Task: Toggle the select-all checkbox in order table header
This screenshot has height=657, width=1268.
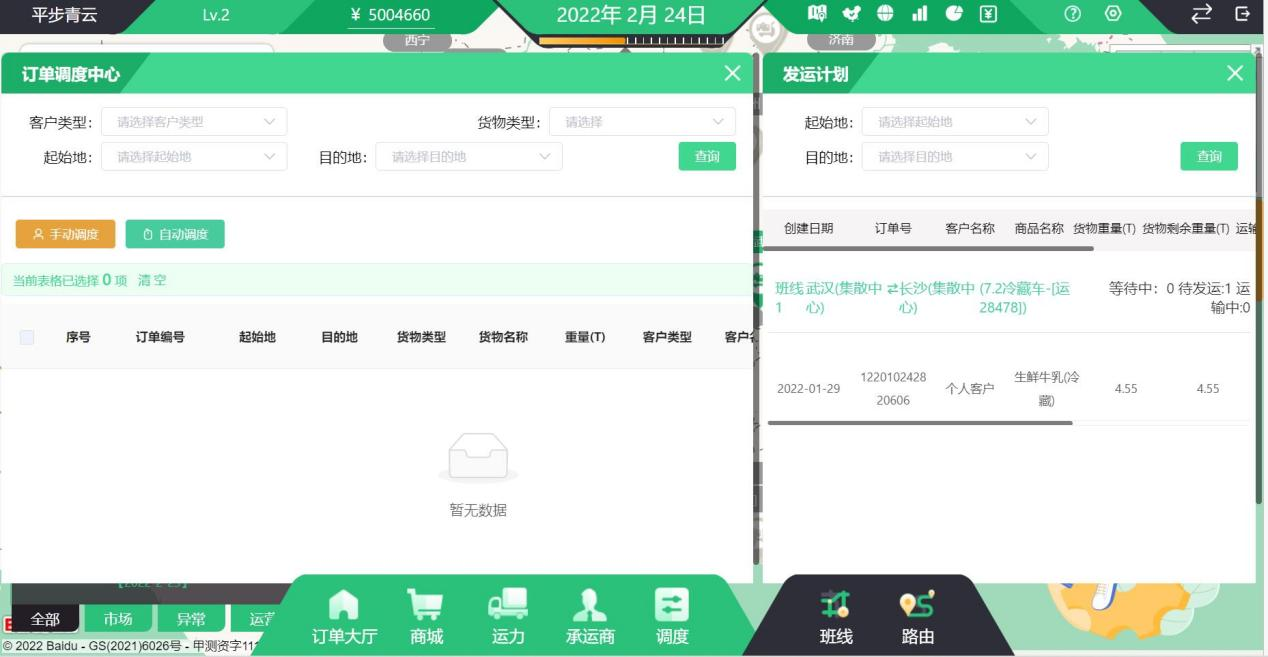Action: point(27,337)
